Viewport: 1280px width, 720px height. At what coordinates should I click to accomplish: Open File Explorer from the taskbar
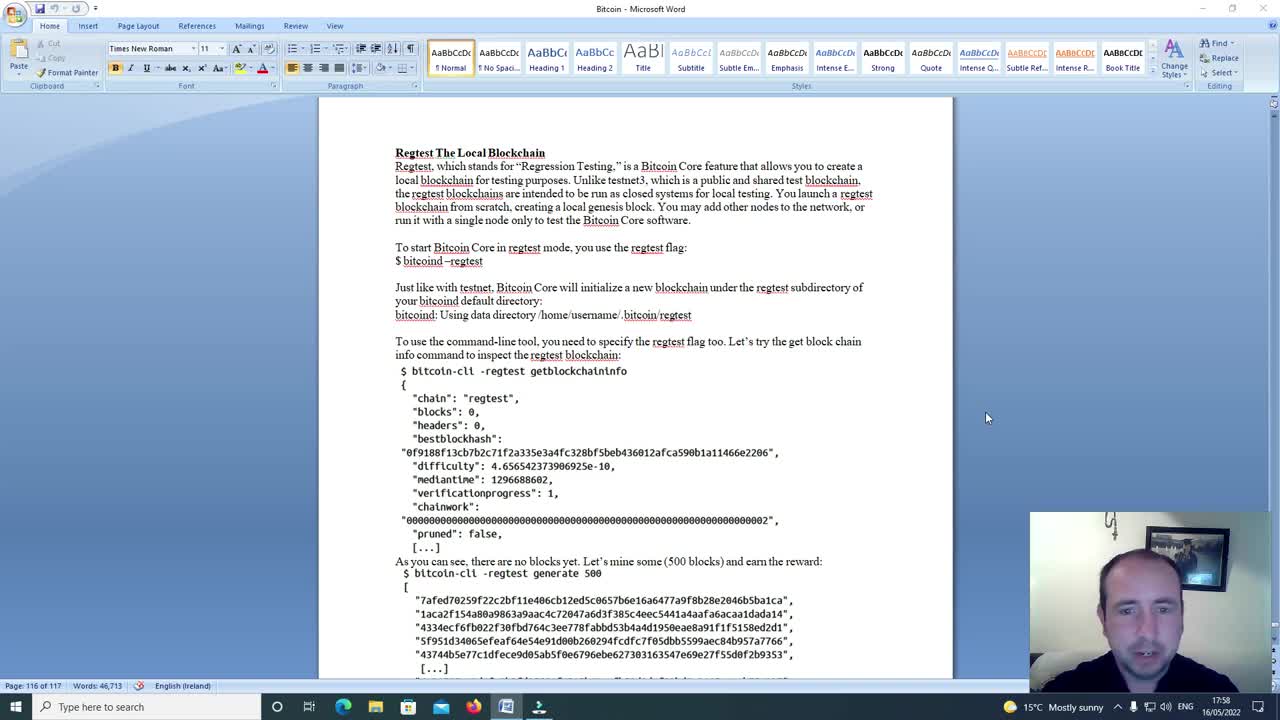[375, 707]
